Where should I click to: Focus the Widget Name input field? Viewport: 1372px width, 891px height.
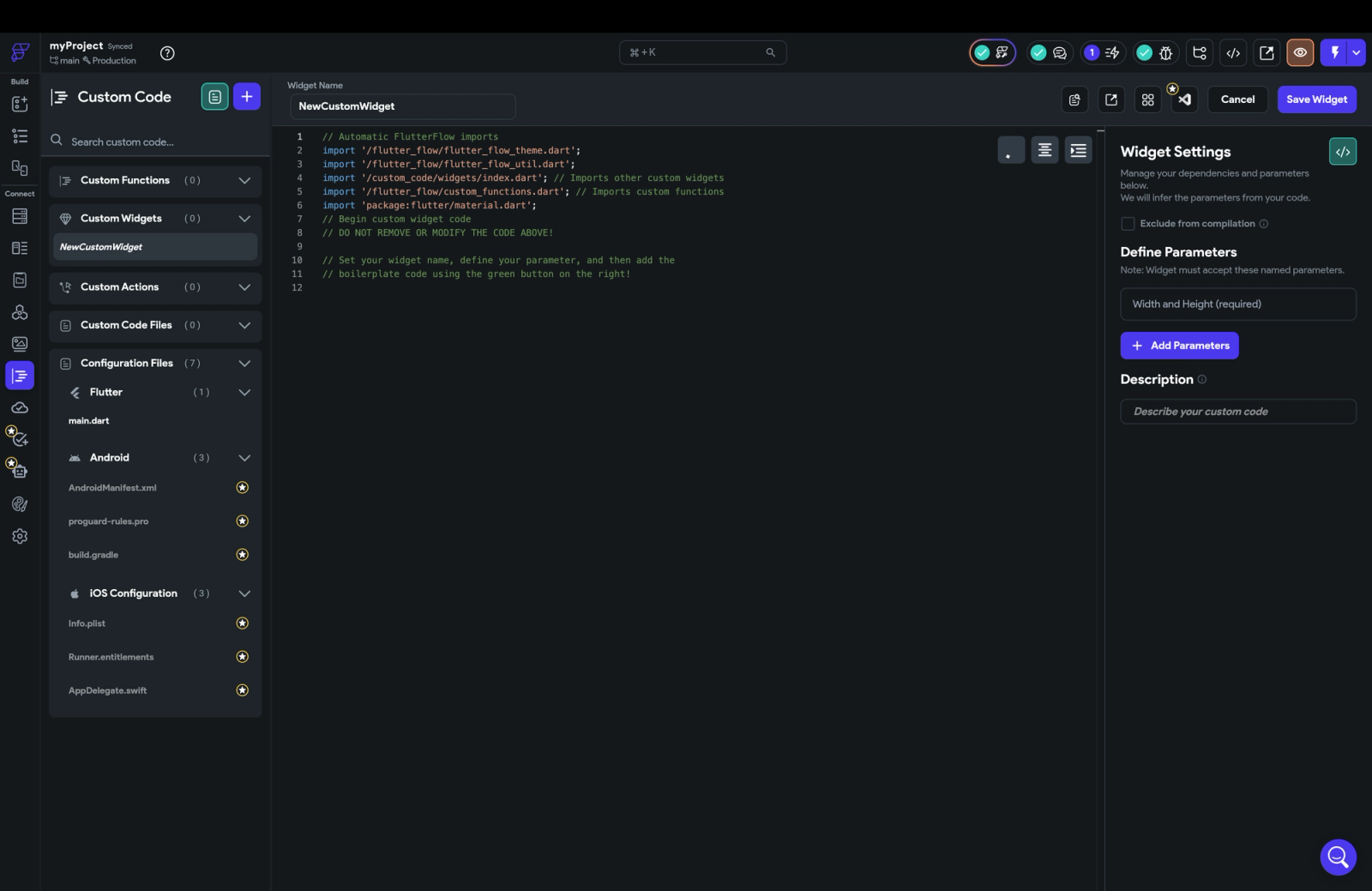(402, 106)
